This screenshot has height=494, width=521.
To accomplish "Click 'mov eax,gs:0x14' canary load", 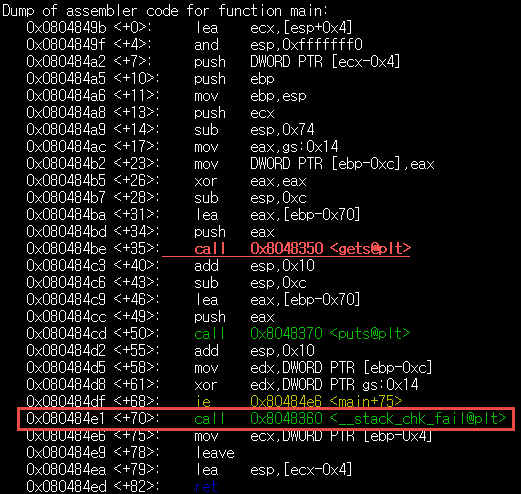I will click(266, 147).
